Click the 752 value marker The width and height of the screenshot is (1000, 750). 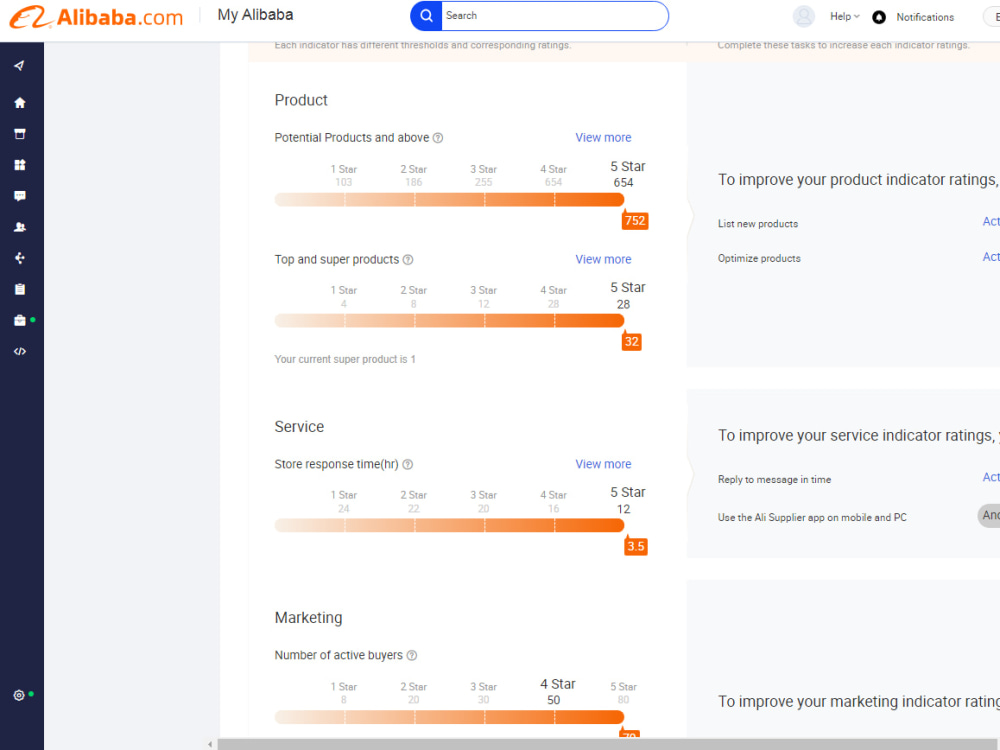click(x=635, y=221)
